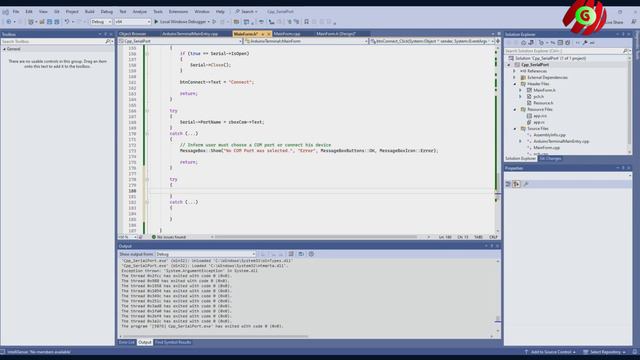Click Property Pages wrench in Properties
Image resolution: width=640 pixels, height=360 pixels.
526,184
